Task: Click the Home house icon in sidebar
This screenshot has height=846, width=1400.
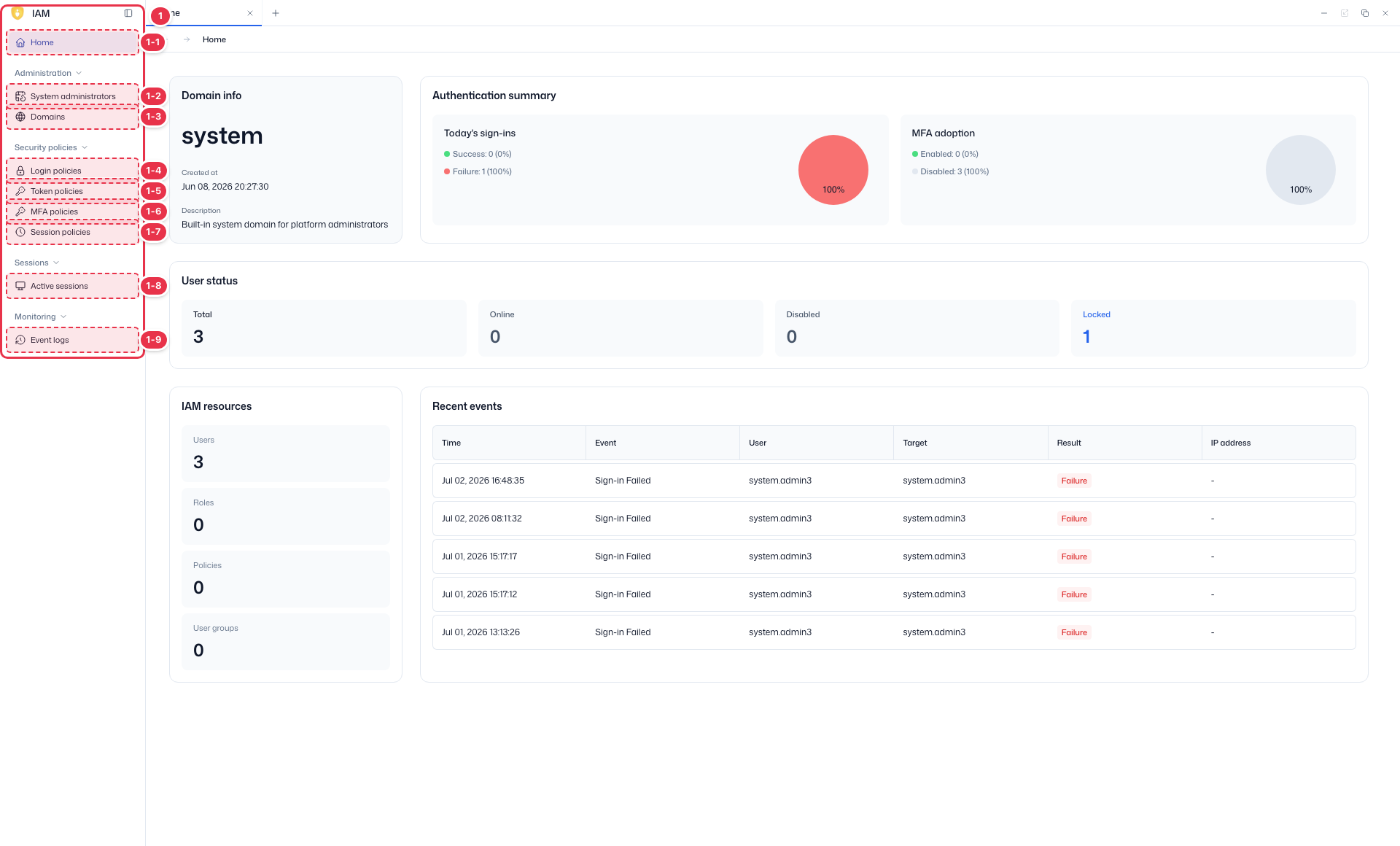Action: pos(20,42)
